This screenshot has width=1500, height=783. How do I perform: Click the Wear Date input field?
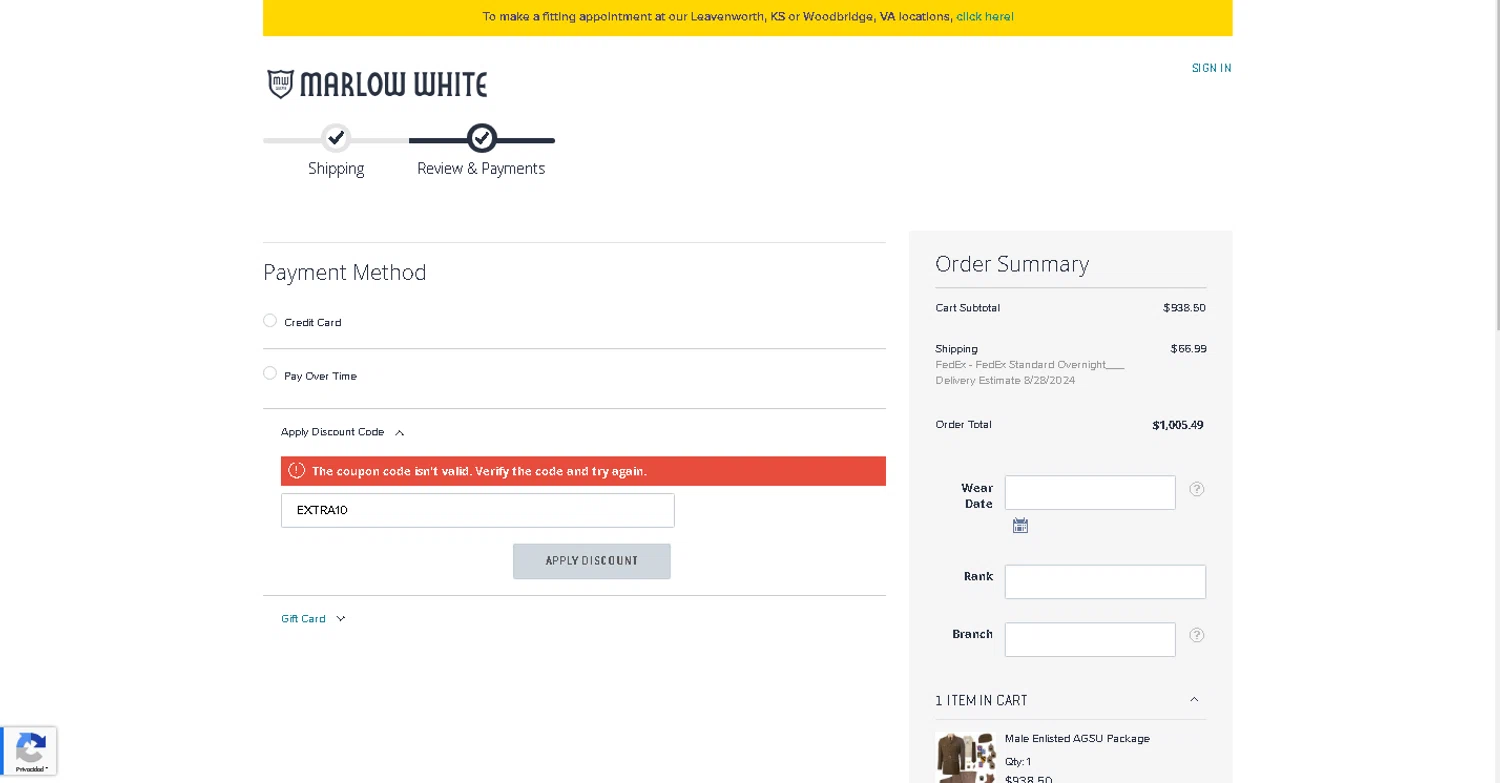click(x=1090, y=492)
